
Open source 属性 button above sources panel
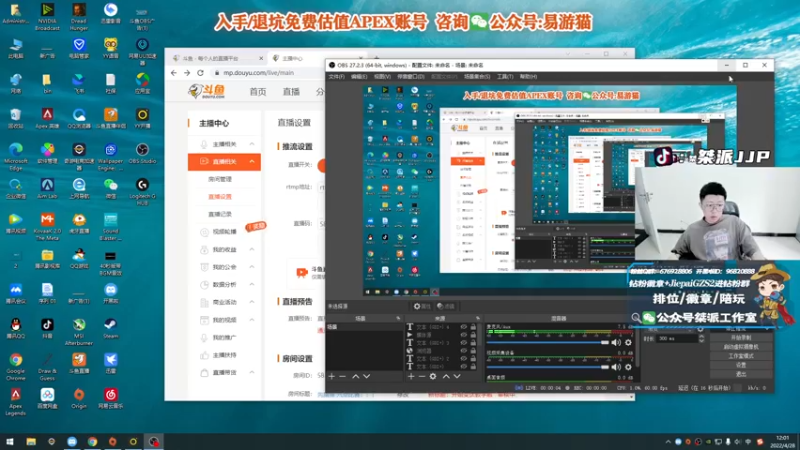[422, 306]
